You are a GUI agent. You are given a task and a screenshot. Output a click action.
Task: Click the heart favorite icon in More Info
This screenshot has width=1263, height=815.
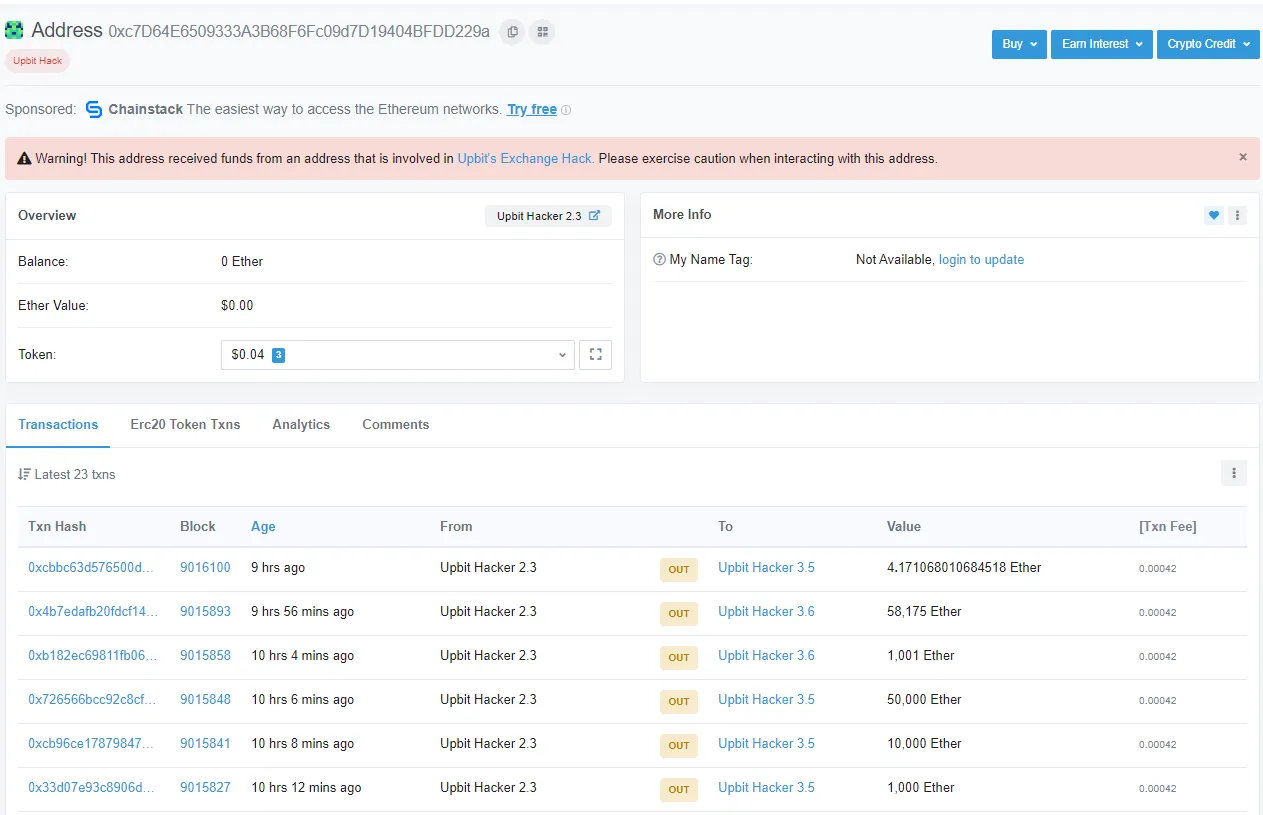1214,215
